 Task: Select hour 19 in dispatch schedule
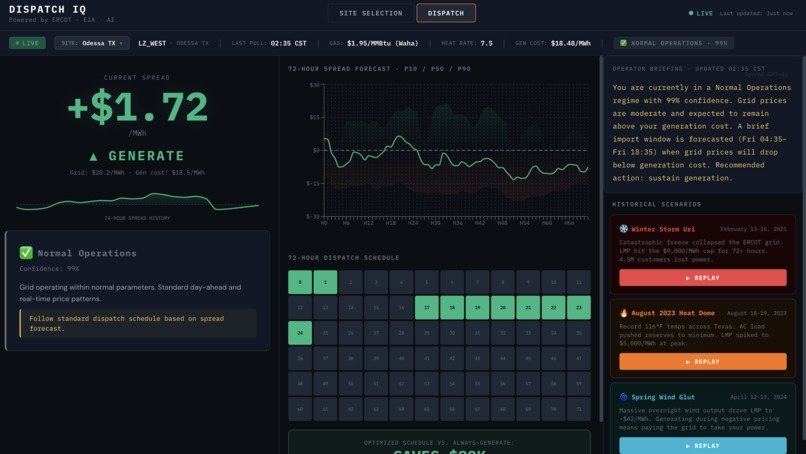coord(478,307)
